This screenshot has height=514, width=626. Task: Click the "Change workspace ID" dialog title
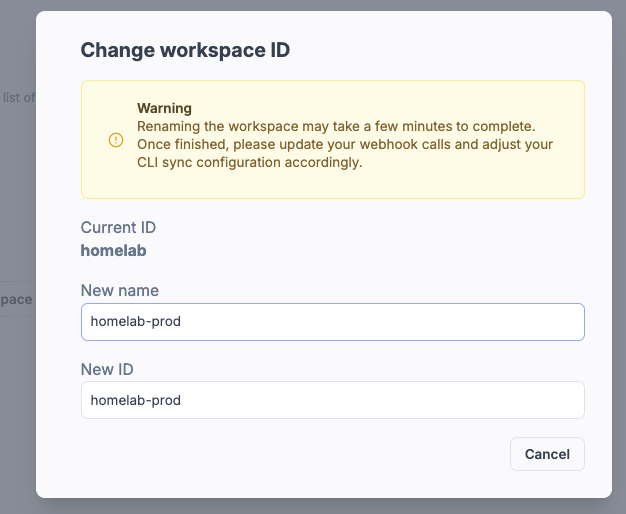pyautogui.click(x=185, y=50)
